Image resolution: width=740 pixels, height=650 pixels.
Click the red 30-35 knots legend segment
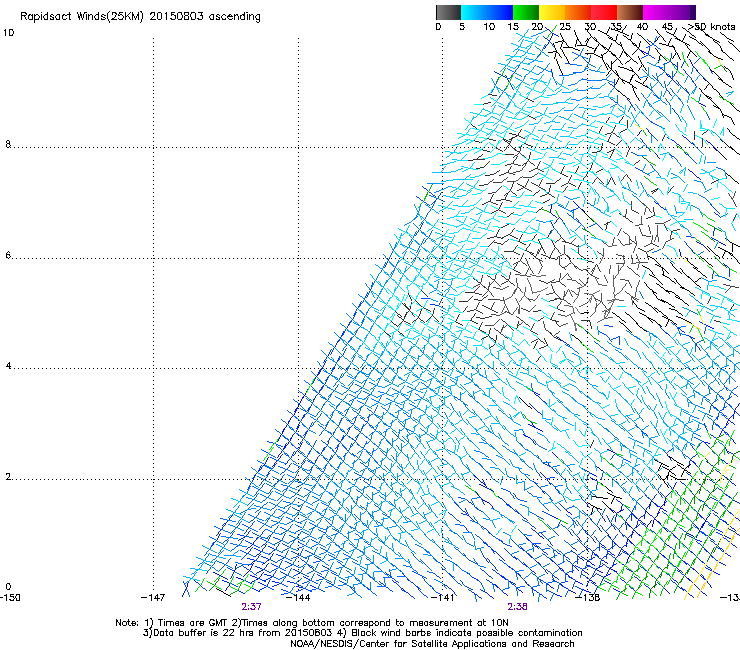pyautogui.click(x=604, y=12)
